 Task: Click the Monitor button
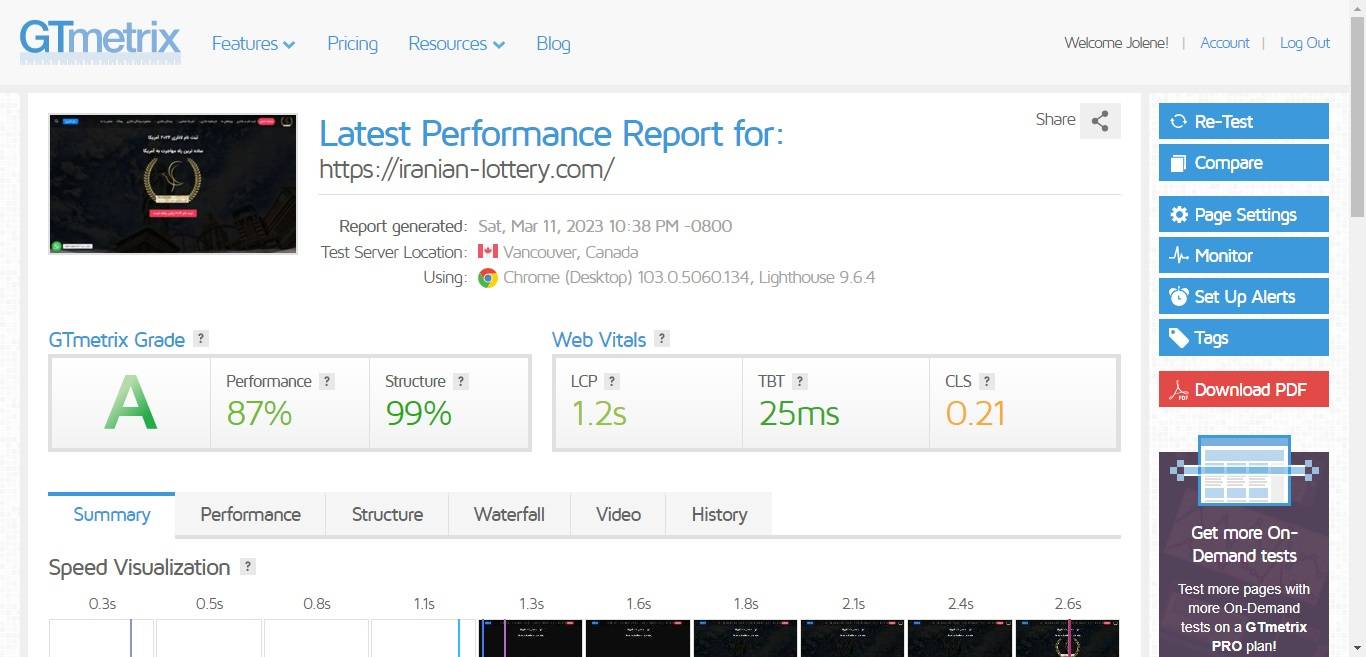pos(1244,255)
